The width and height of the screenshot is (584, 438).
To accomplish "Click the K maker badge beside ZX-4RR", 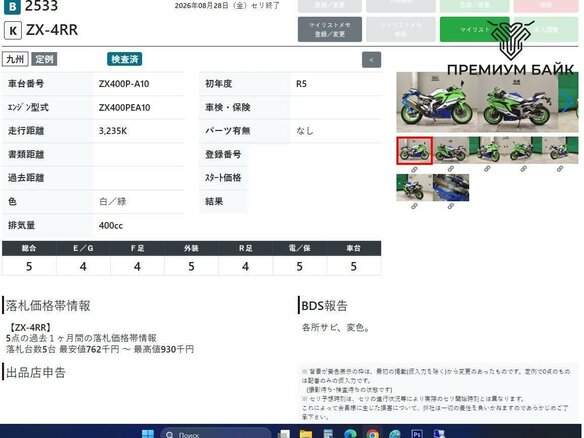I will [13, 31].
